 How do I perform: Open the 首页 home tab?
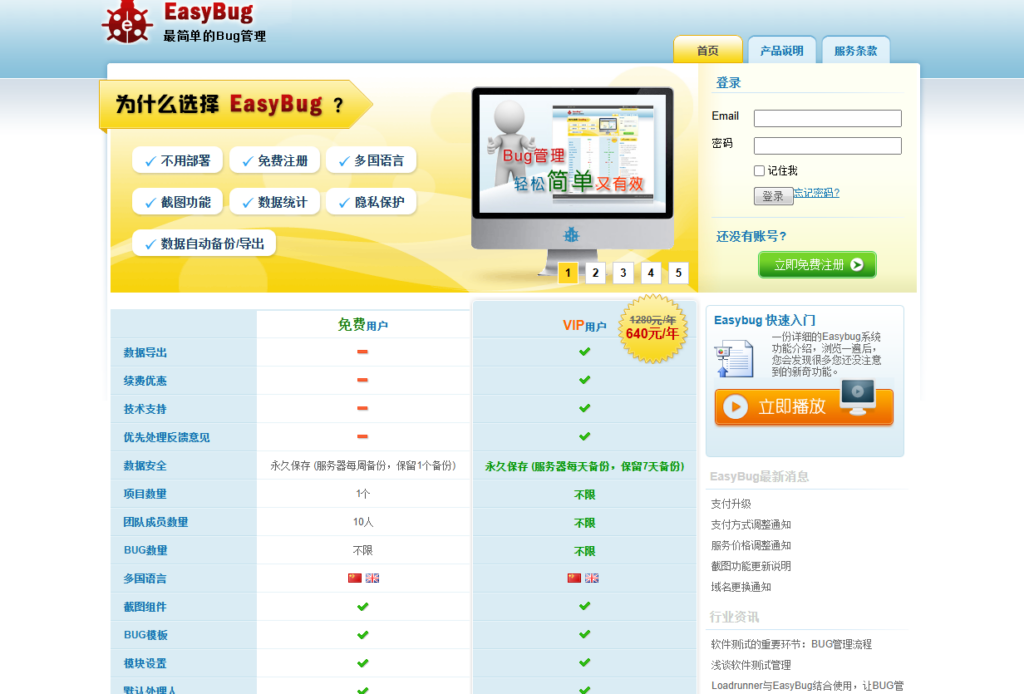coord(708,51)
